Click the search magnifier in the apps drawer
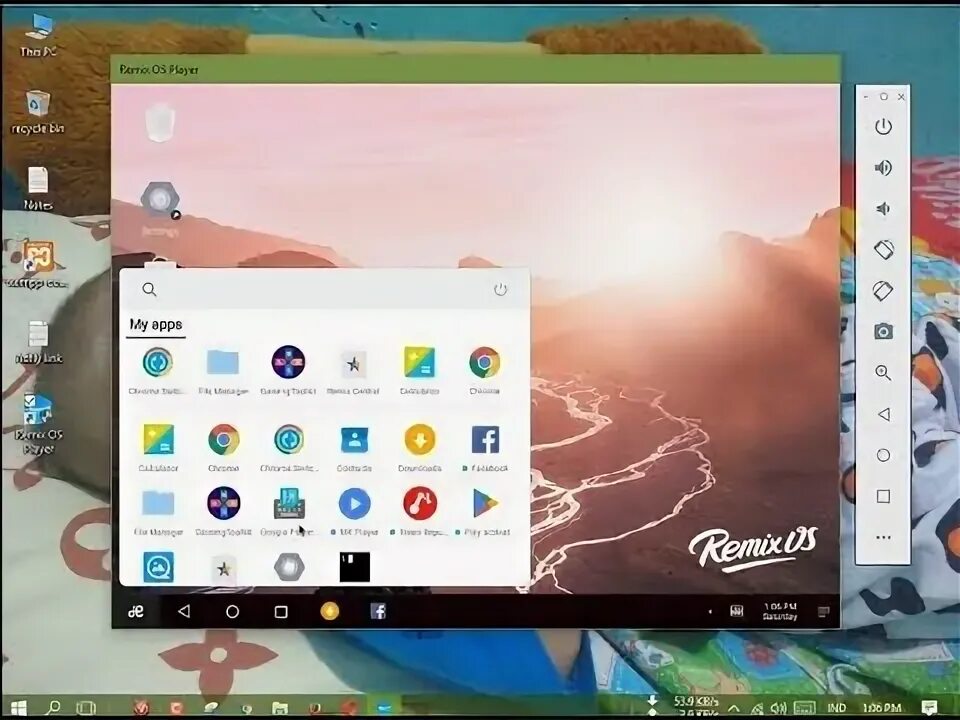This screenshot has width=960, height=720. (149, 290)
